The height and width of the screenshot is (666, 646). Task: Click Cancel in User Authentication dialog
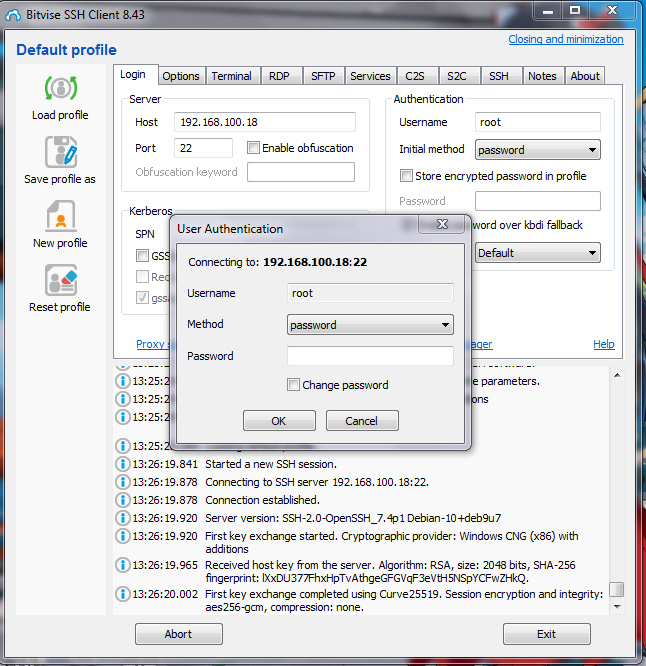click(362, 421)
